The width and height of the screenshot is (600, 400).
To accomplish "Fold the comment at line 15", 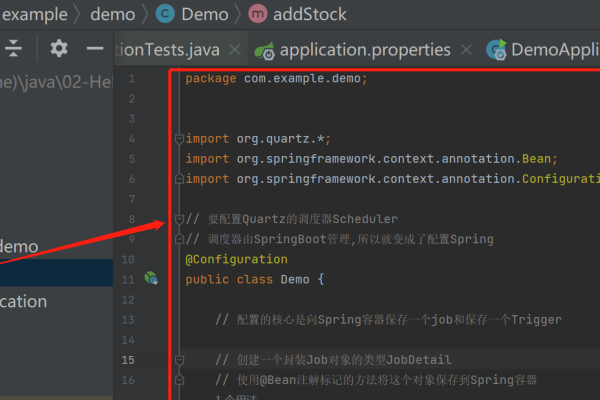I will tap(178, 359).
